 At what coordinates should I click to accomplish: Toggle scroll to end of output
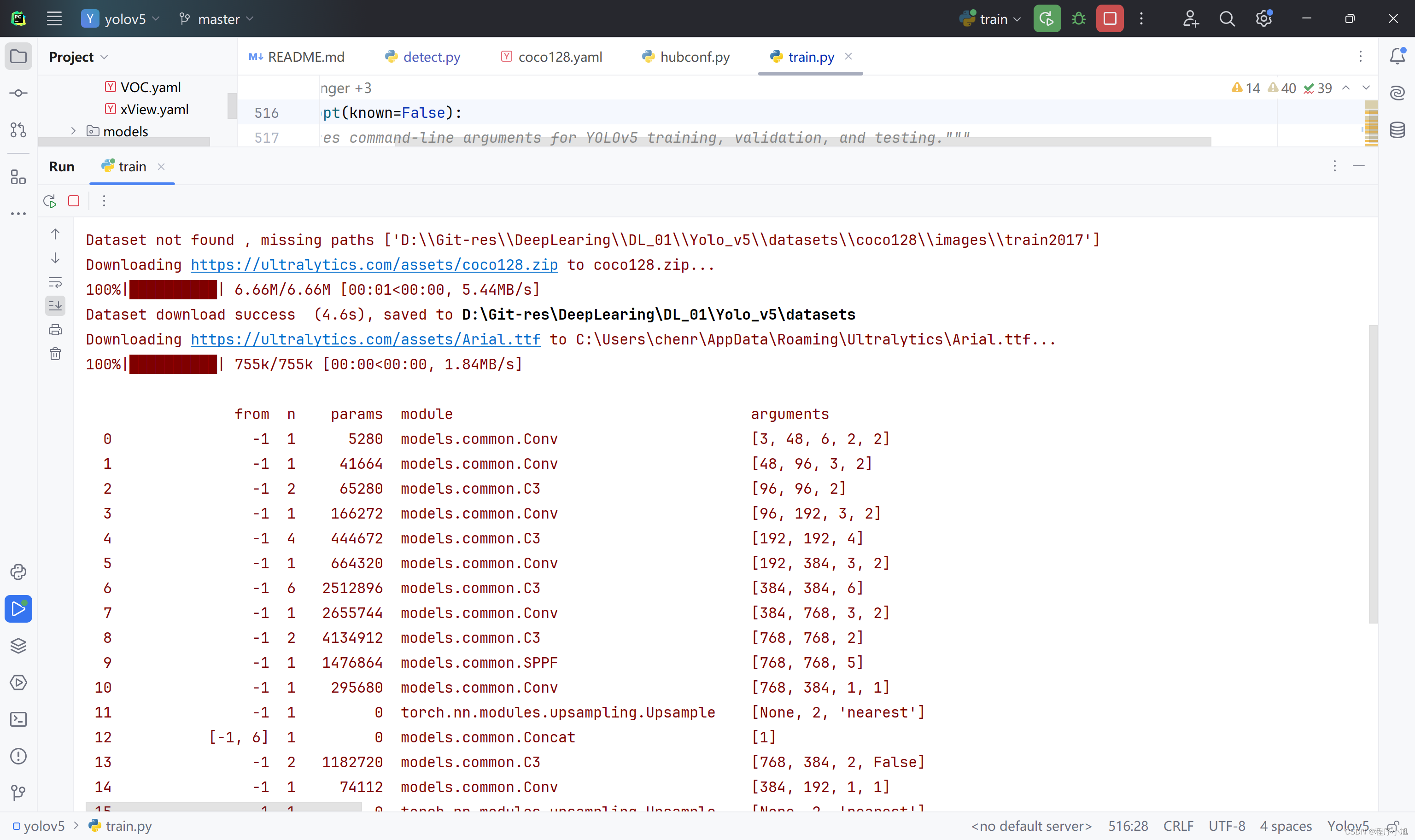[x=55, y=306]
